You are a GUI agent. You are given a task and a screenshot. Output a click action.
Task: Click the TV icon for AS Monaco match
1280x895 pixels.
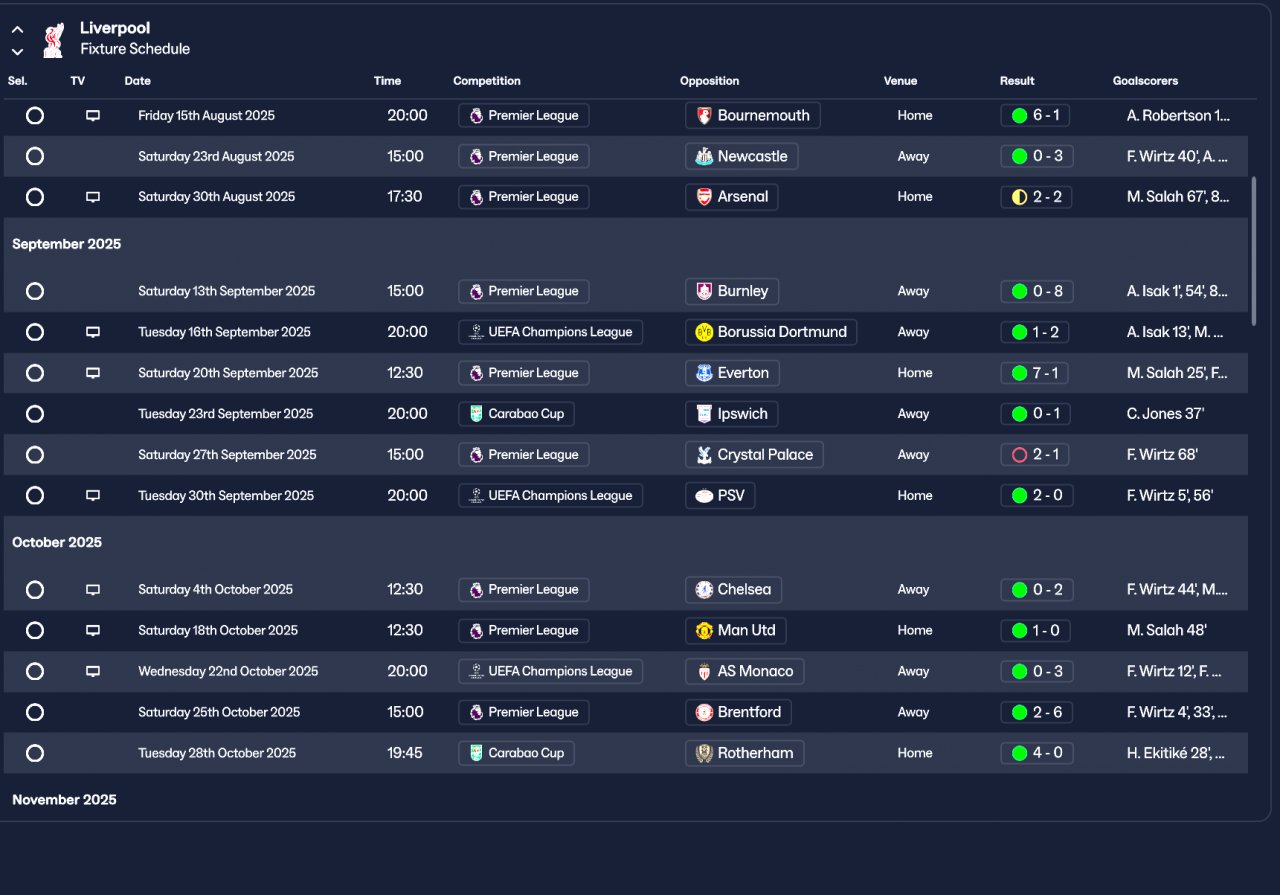(x=93, y=672)
